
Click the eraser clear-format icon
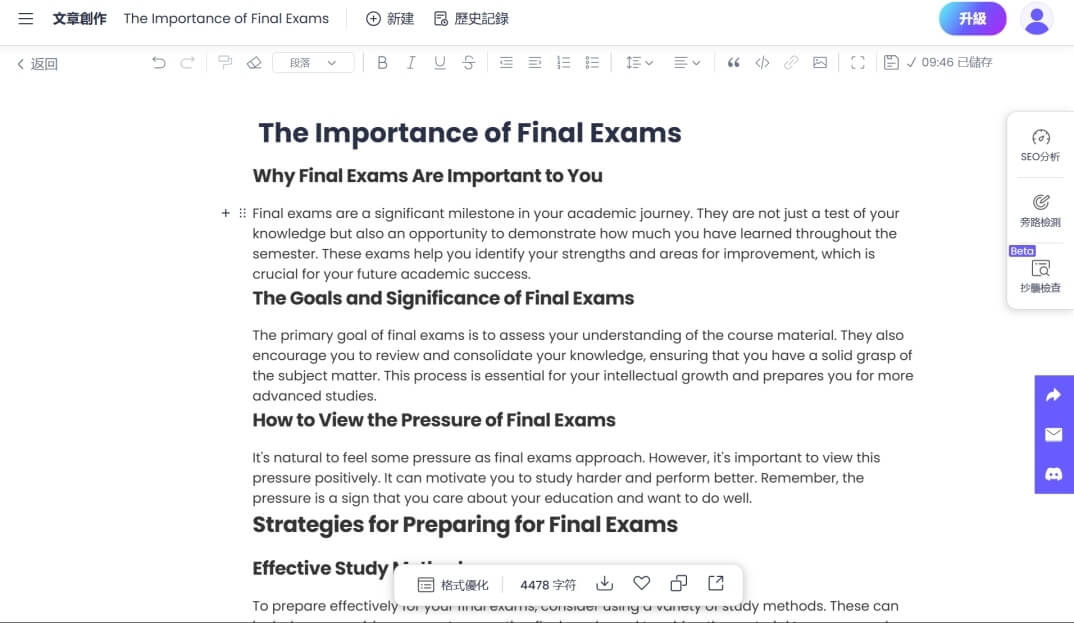254,63
